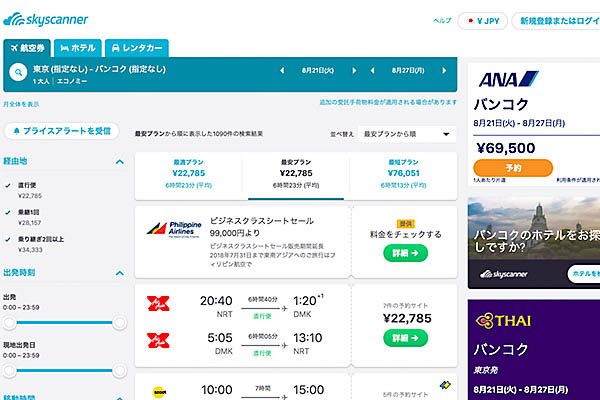Image resolution: width=600 pixels, height=400 pixels.
Task: Select the 最適プラン ¥22,785 tab
Action: click(x=189, y=175)
